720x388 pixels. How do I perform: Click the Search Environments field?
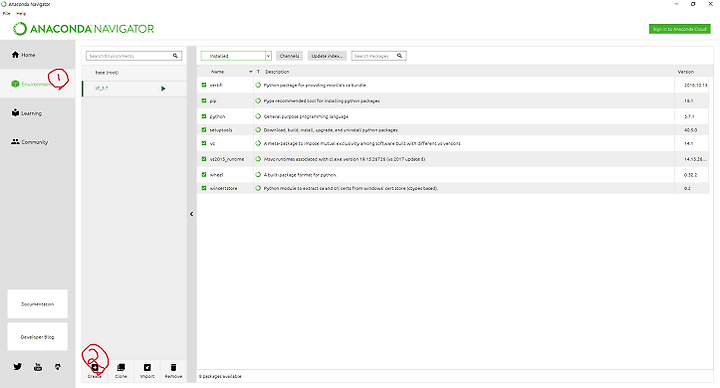click(x=134, y=56)
